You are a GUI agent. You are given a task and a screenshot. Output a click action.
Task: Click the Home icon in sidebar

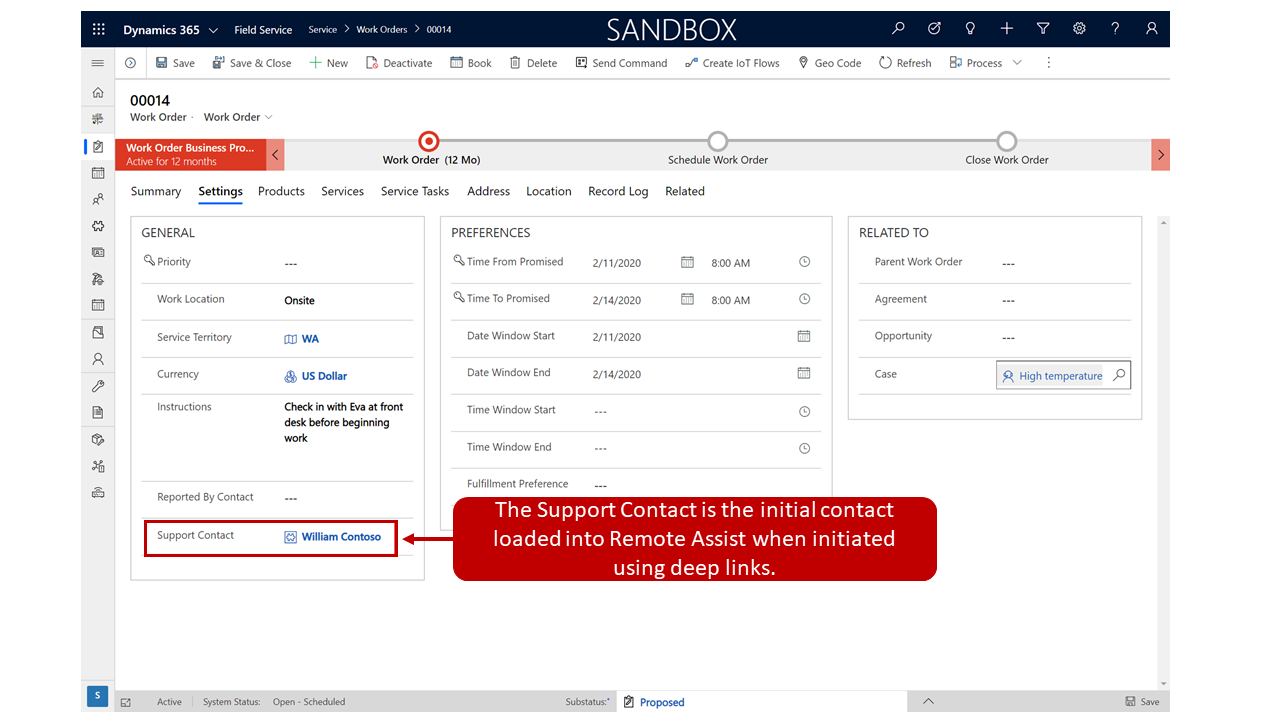[x=98, y=92]
